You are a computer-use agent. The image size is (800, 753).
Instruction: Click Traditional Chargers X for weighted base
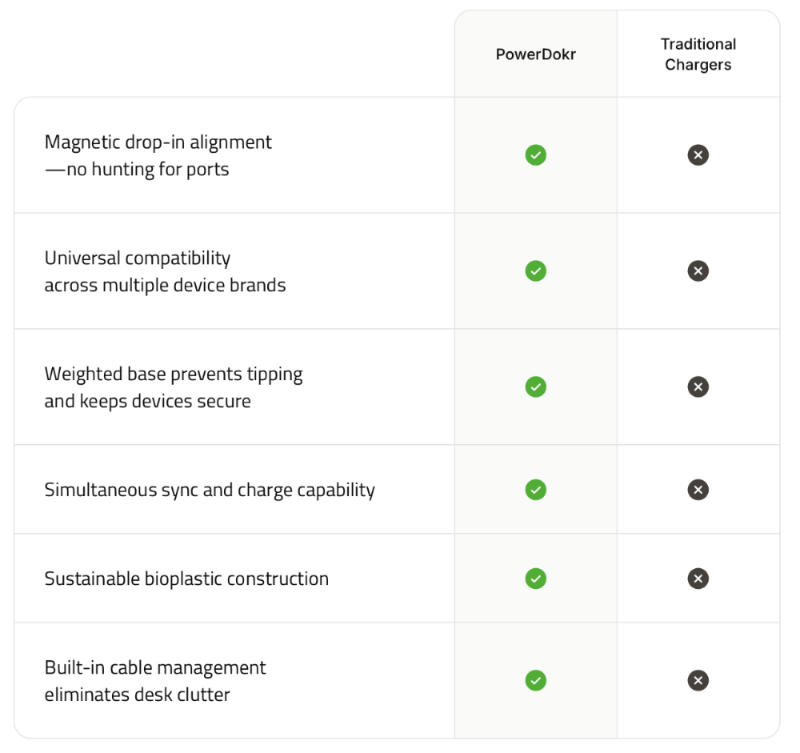[698, 387]
